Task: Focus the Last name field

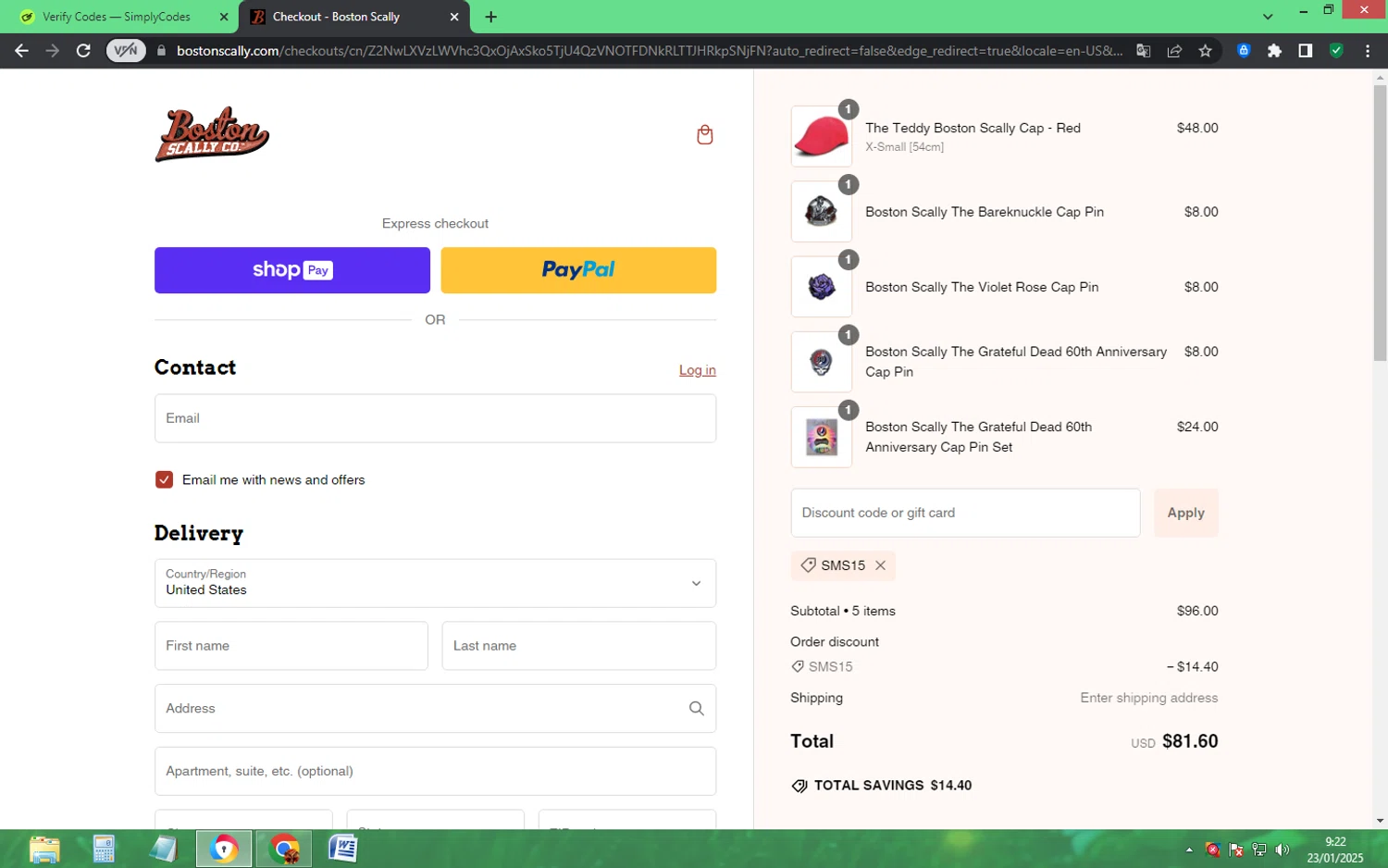Action: pos(579,646)
